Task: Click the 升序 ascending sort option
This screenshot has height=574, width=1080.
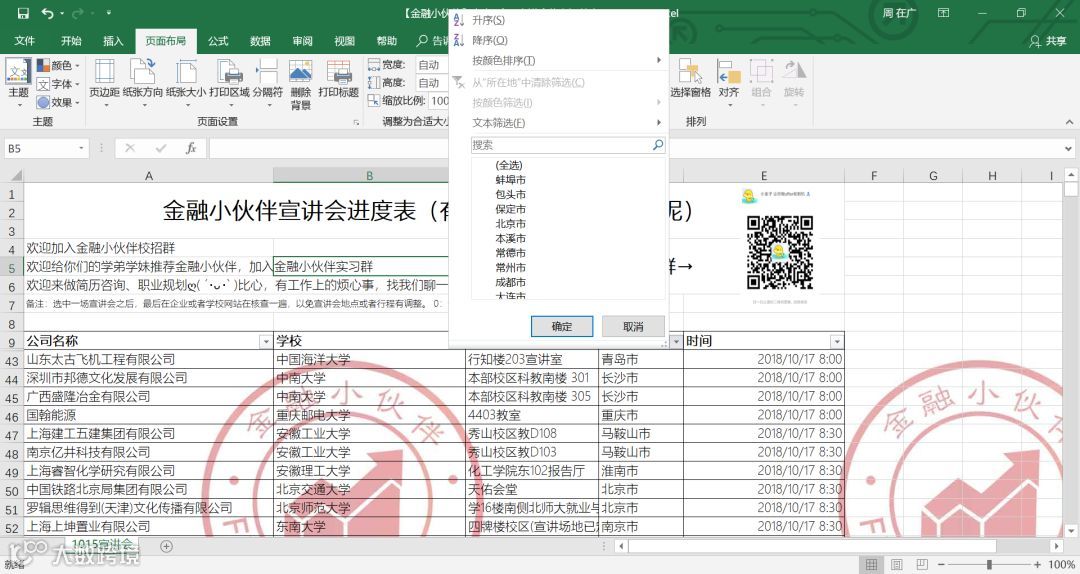Action: click(488, 20)
